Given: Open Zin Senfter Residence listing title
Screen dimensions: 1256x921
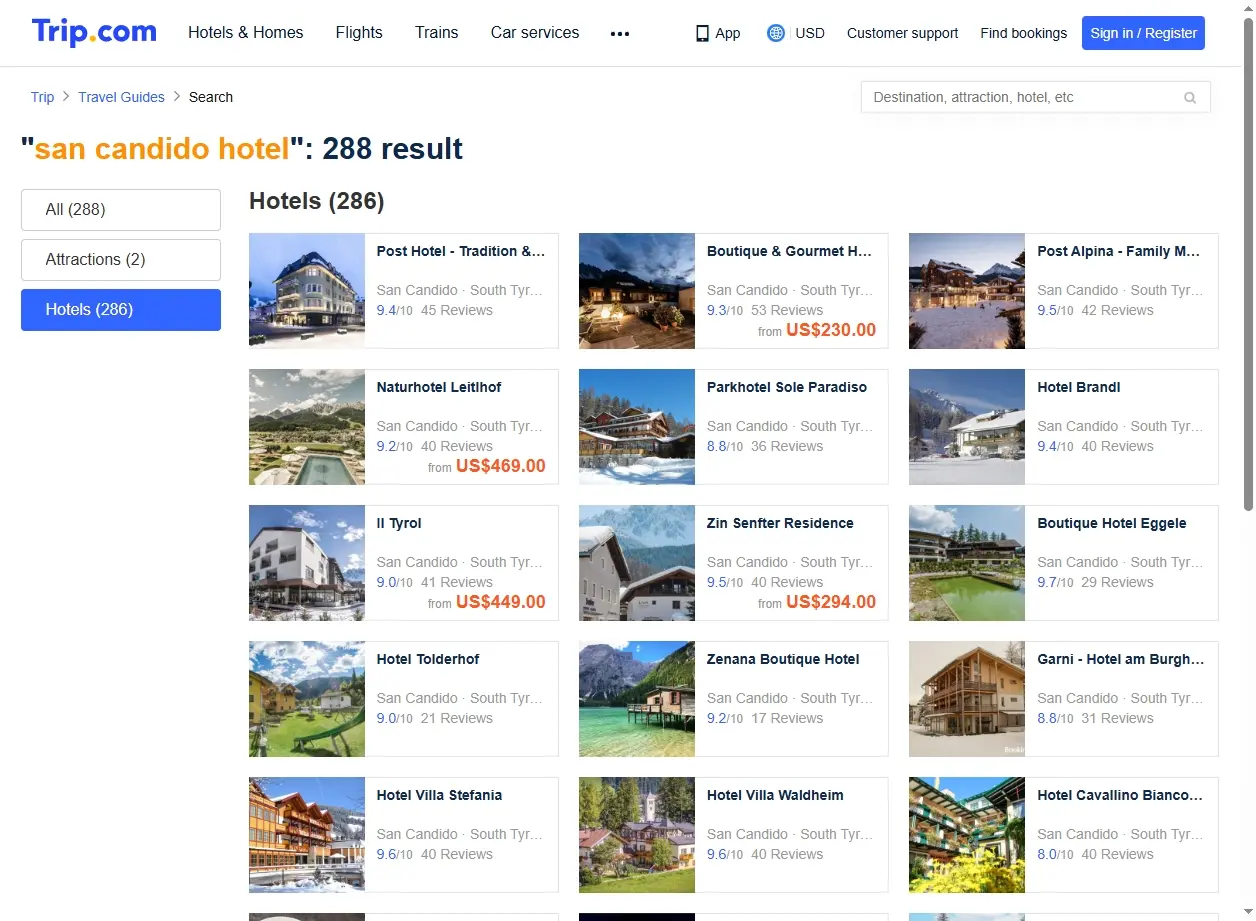Looking at the screenshot, I should (780, 523).
